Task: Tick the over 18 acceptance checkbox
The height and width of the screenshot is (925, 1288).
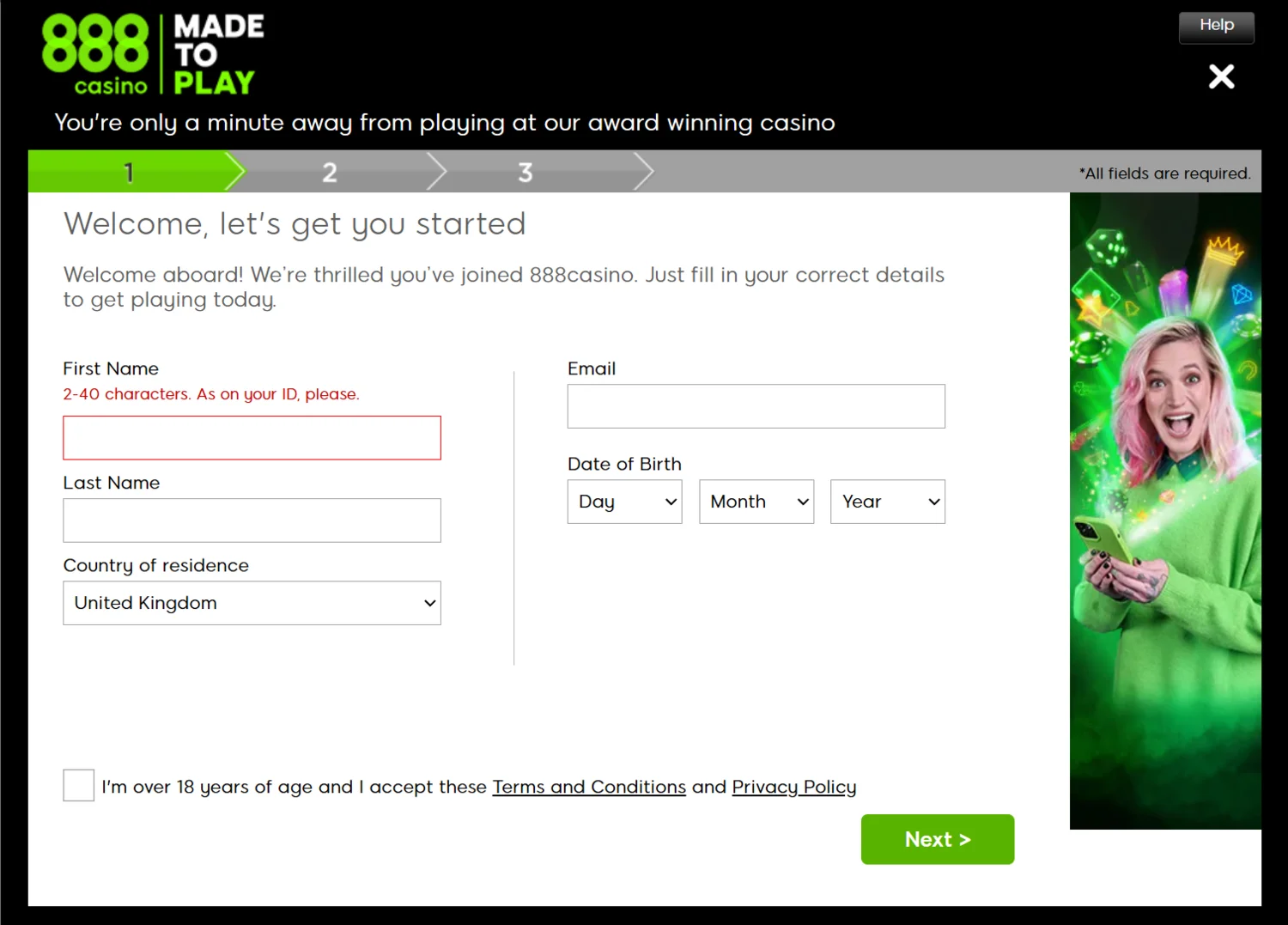Action: [78, 786]
